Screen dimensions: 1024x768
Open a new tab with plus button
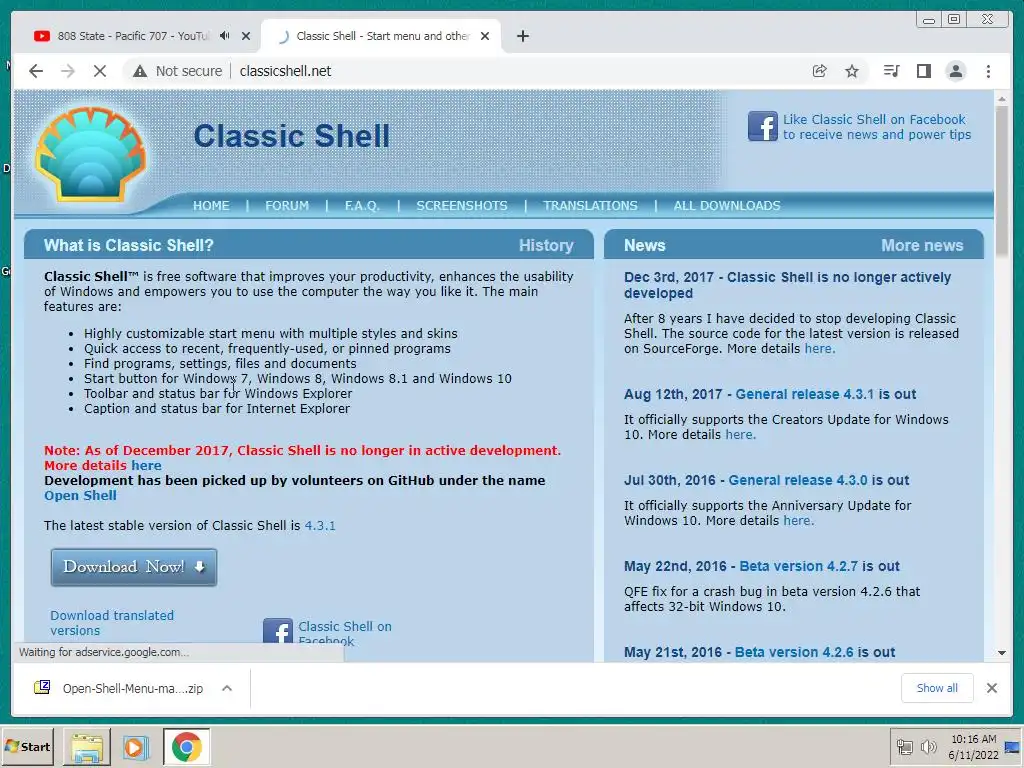[522, 36]
